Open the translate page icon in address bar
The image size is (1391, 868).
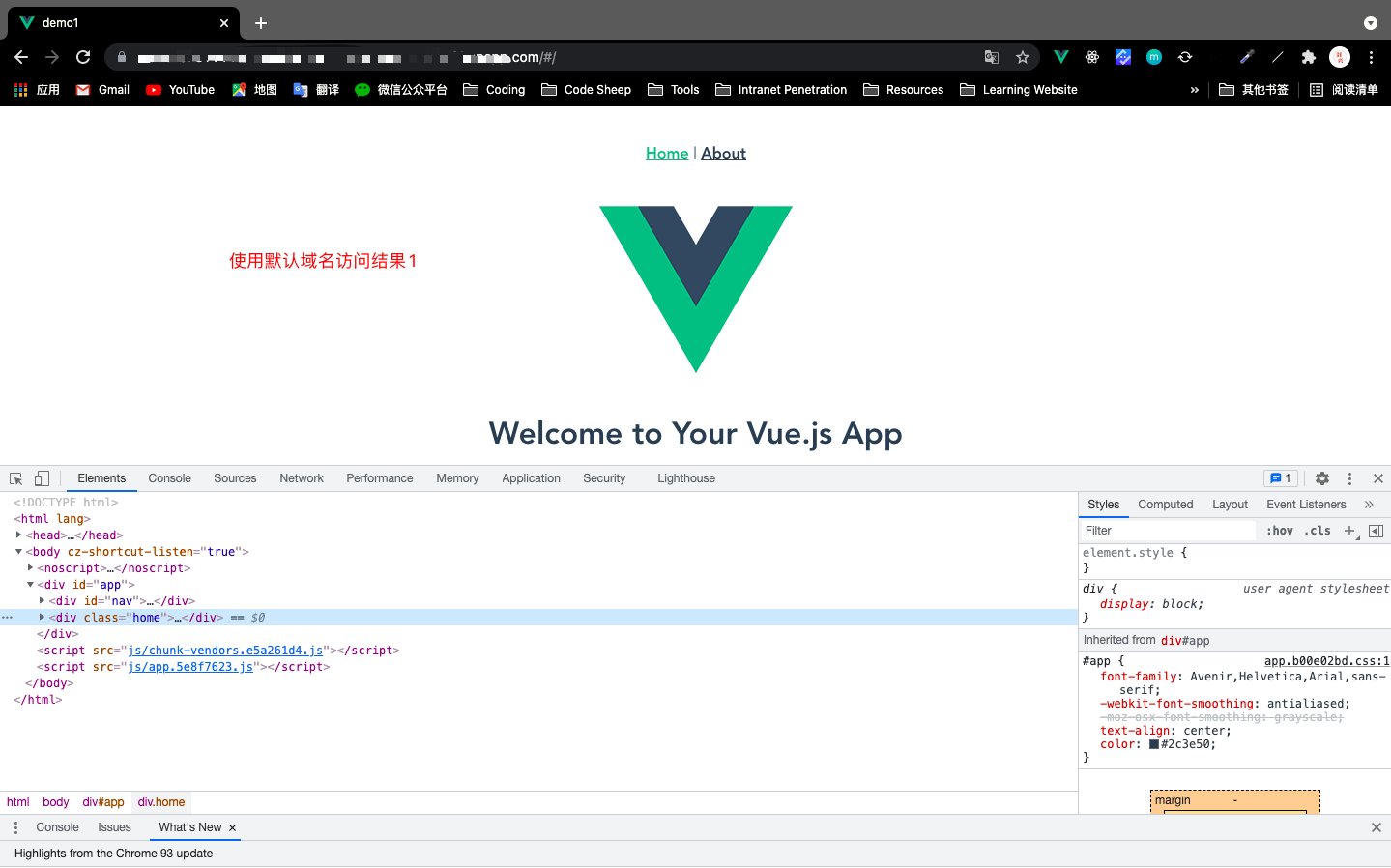coord(992,57)
